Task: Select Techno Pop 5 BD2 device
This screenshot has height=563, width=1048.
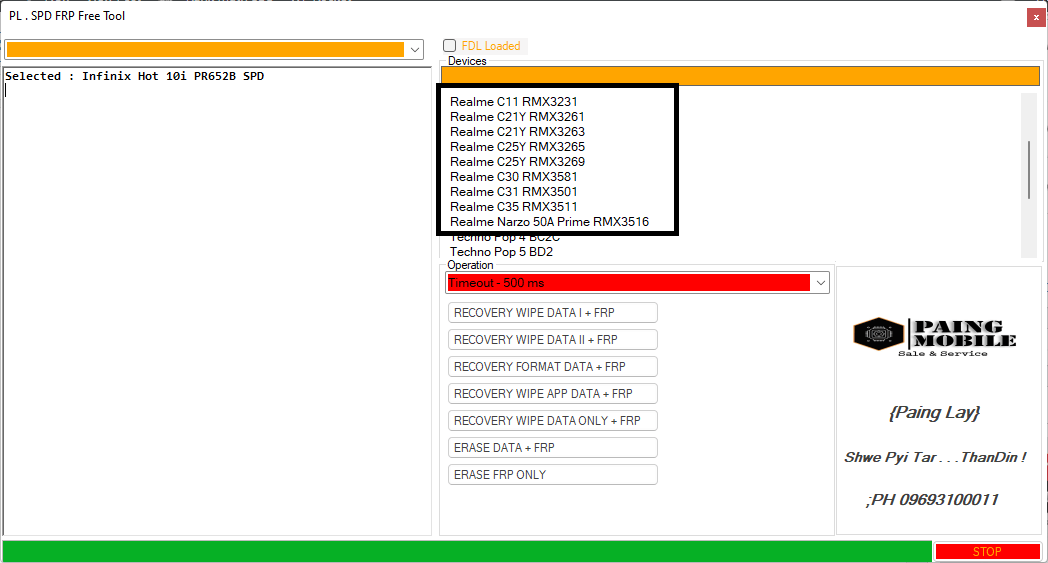Action: [x=501, y=252]
